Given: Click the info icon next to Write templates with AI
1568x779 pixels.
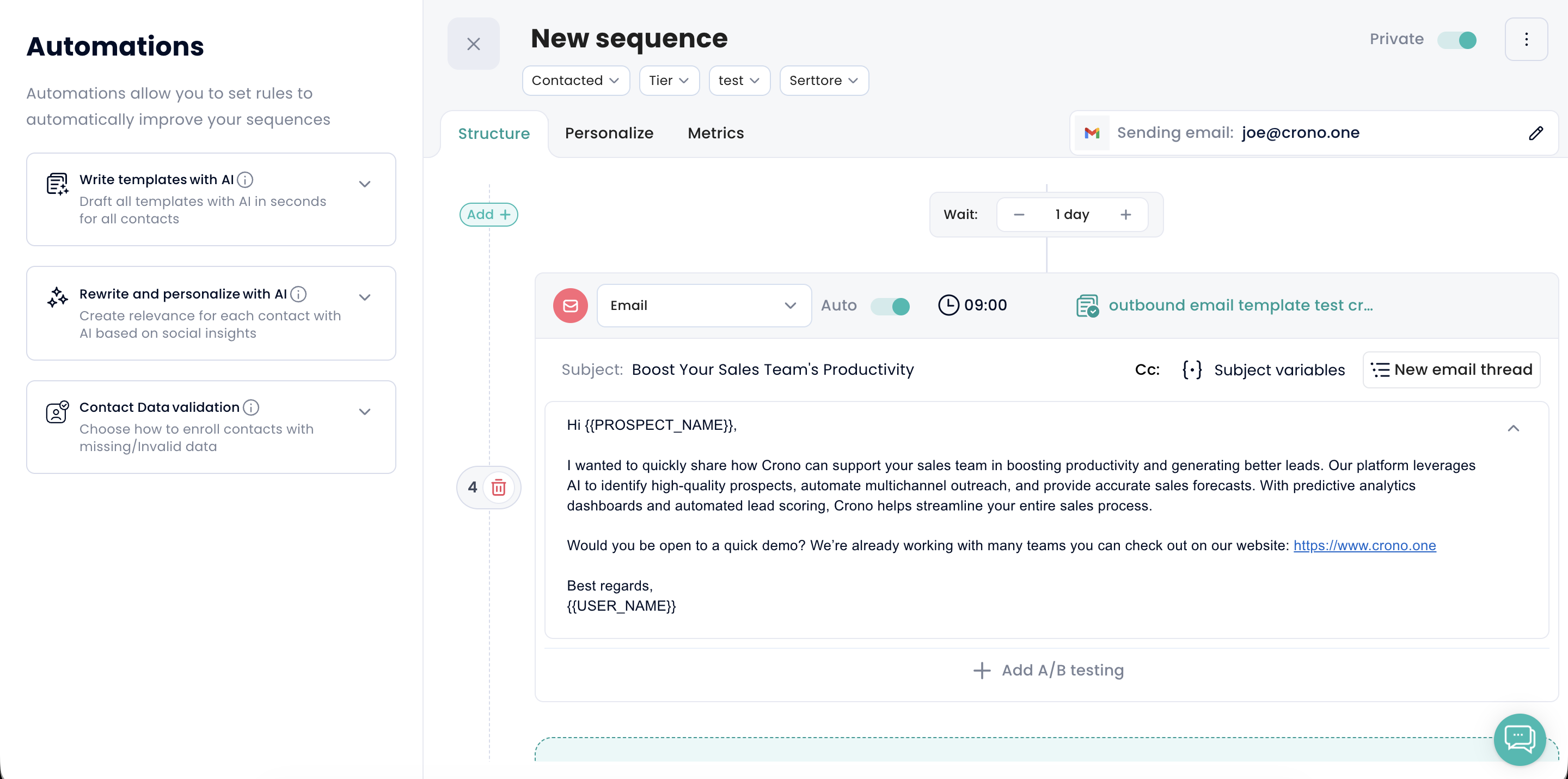Looking at the screenshot, I should [x=244, y=180].
